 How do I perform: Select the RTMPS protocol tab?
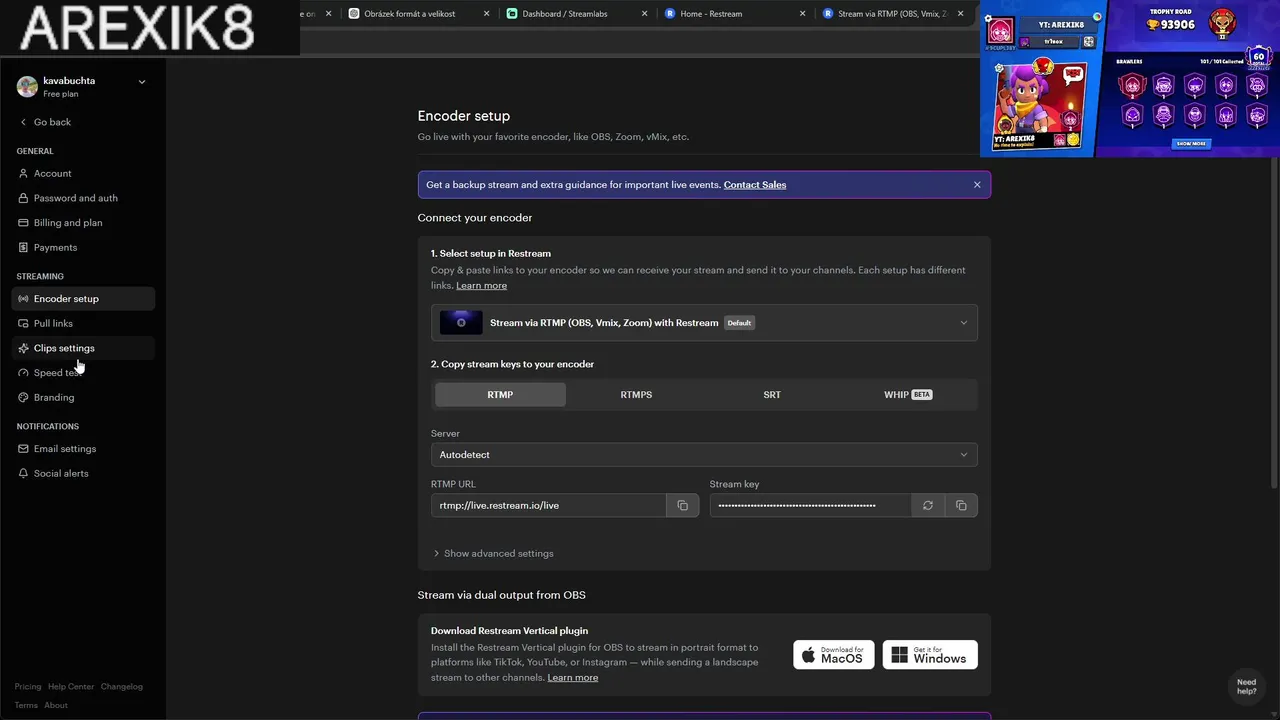coord(636,395)
